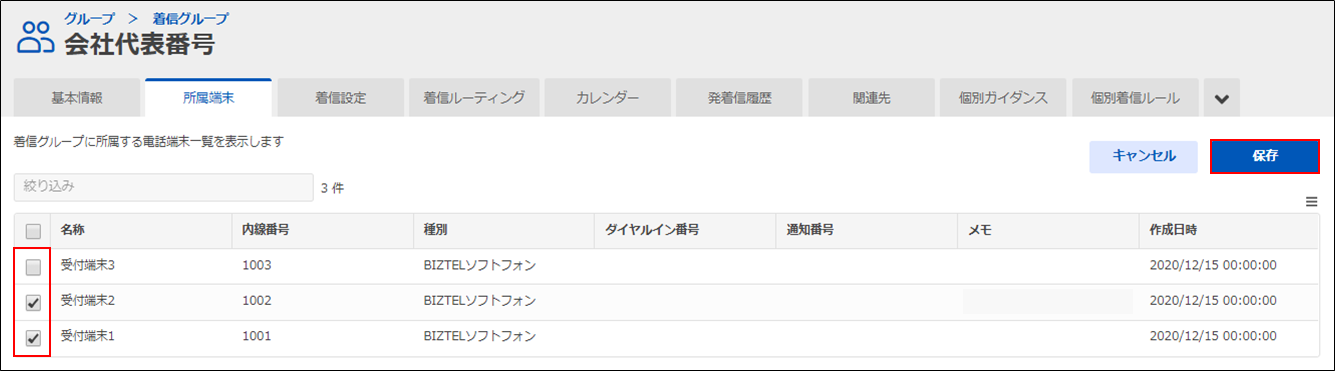Uncheck the 受付端末1 row checkbox
Image resolution: width=1335 pixels, height=371 pixels.
[x=33, y=339]
